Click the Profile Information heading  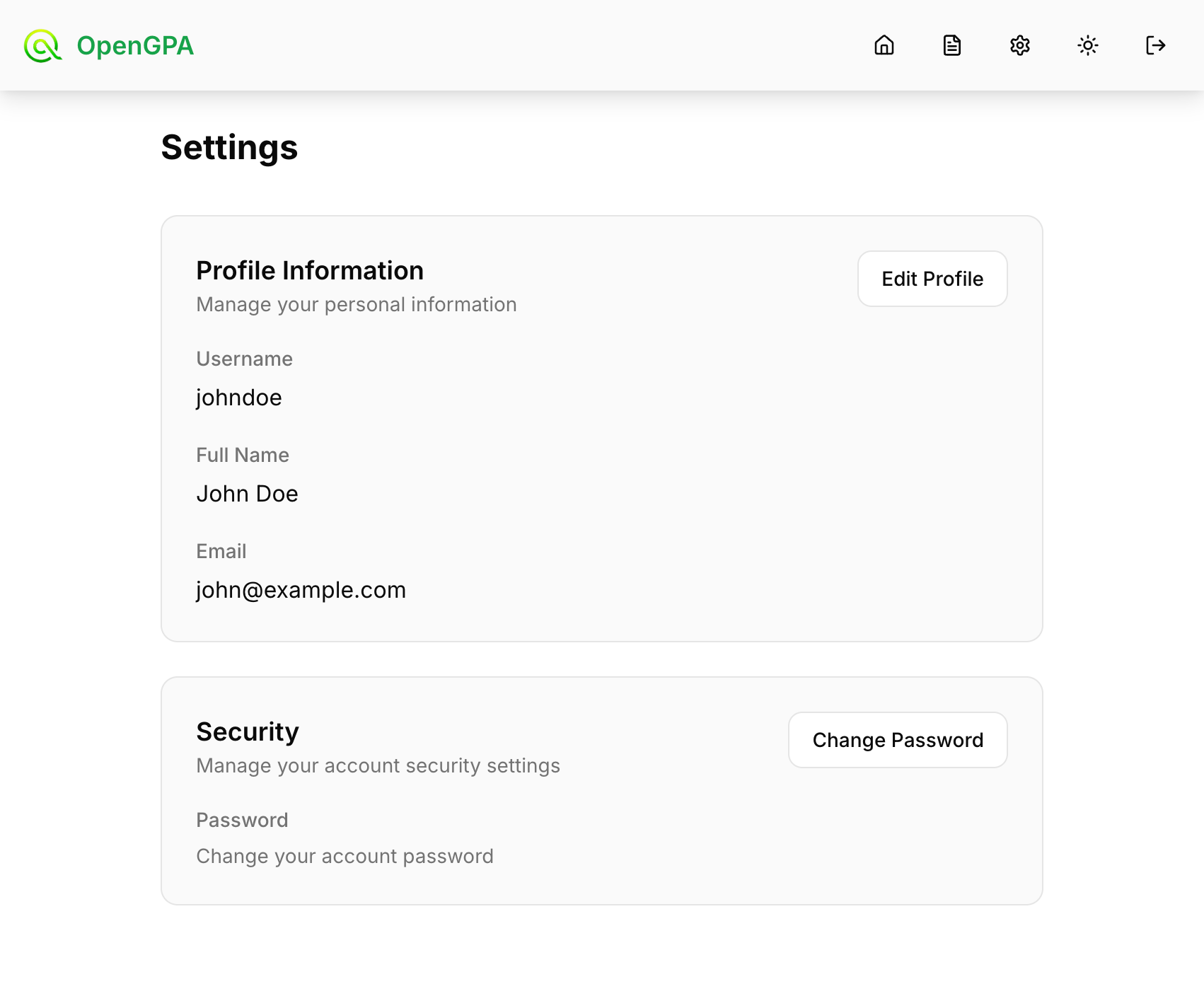(x=310, y=271)
